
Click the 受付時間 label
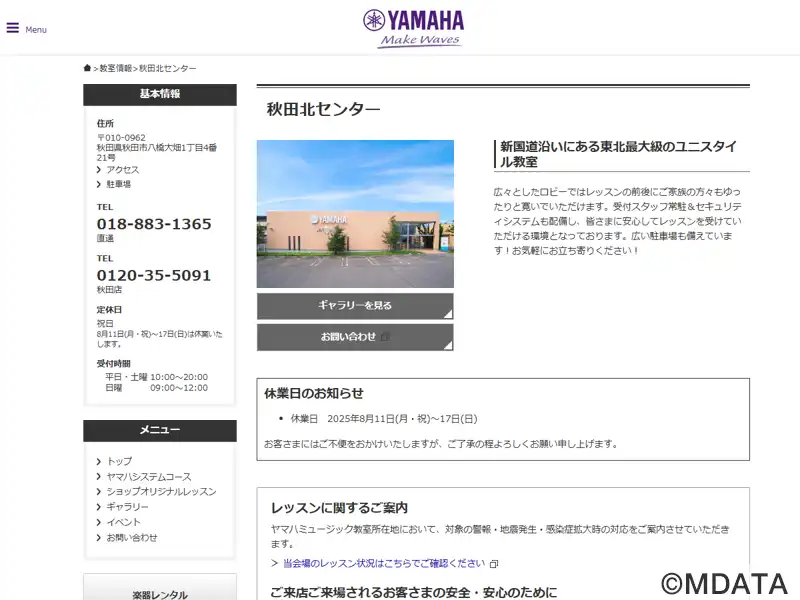point(113,363)
